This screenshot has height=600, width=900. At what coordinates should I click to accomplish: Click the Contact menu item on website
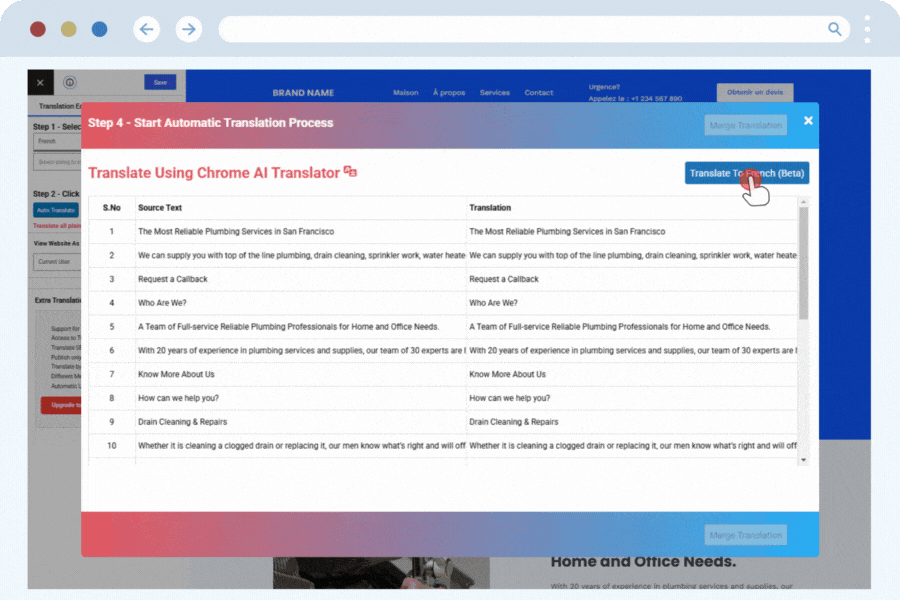tap(539, 93)
